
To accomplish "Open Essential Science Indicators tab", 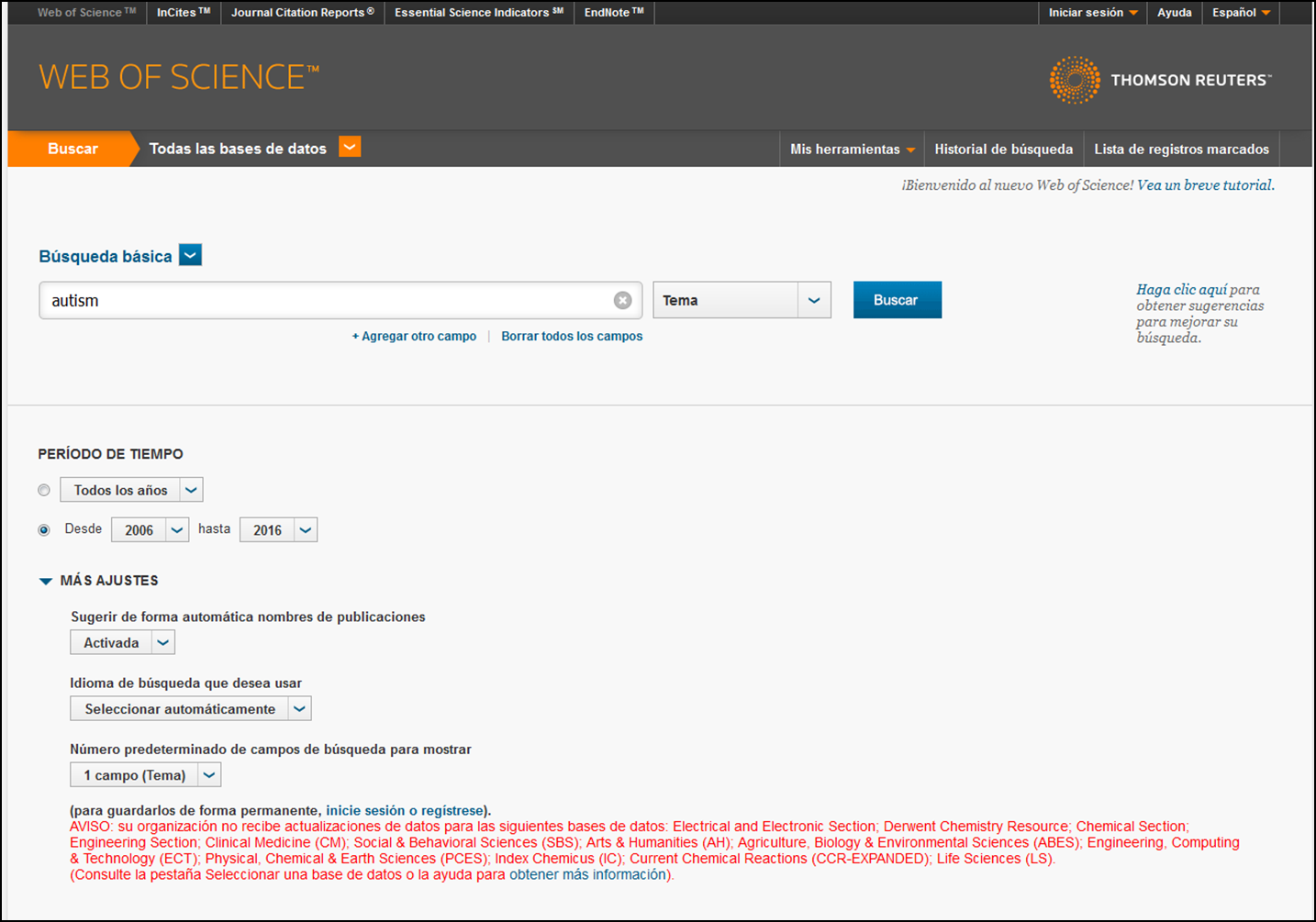I will tap(479, 13).
